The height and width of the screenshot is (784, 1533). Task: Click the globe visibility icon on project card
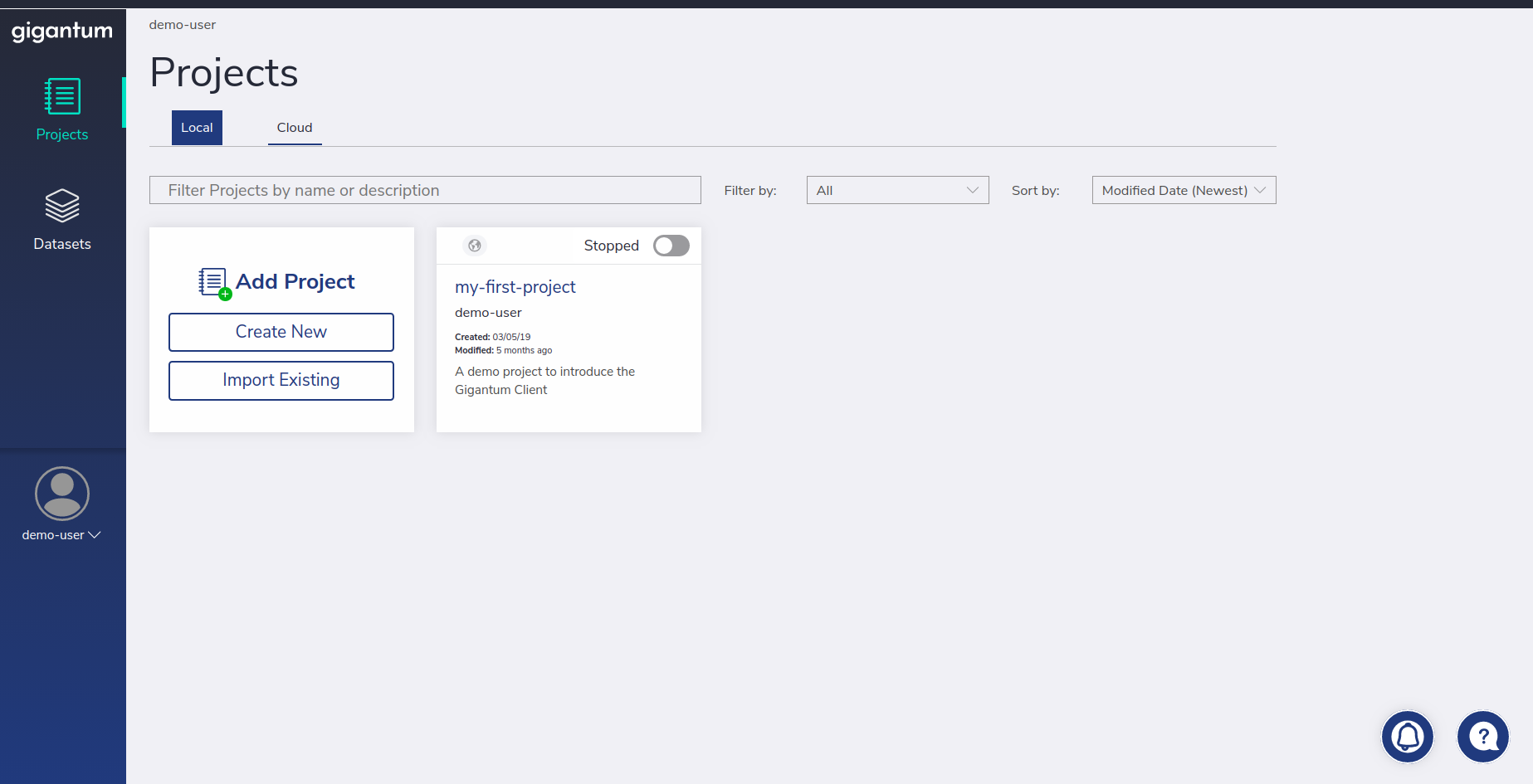[x=475, y=246]
